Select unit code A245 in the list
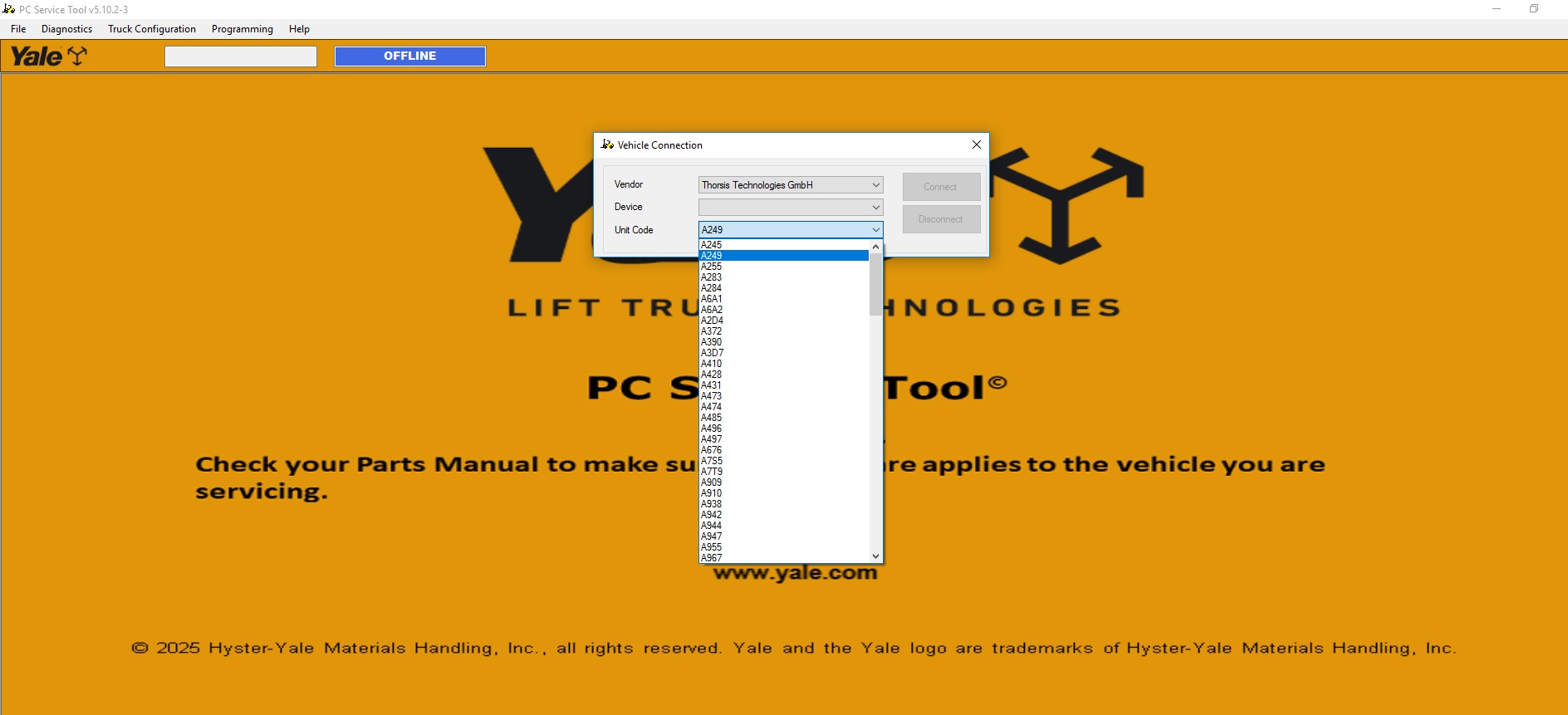Image resolution: width=1568 pixels, height=715 pixels. coord(784,245)
